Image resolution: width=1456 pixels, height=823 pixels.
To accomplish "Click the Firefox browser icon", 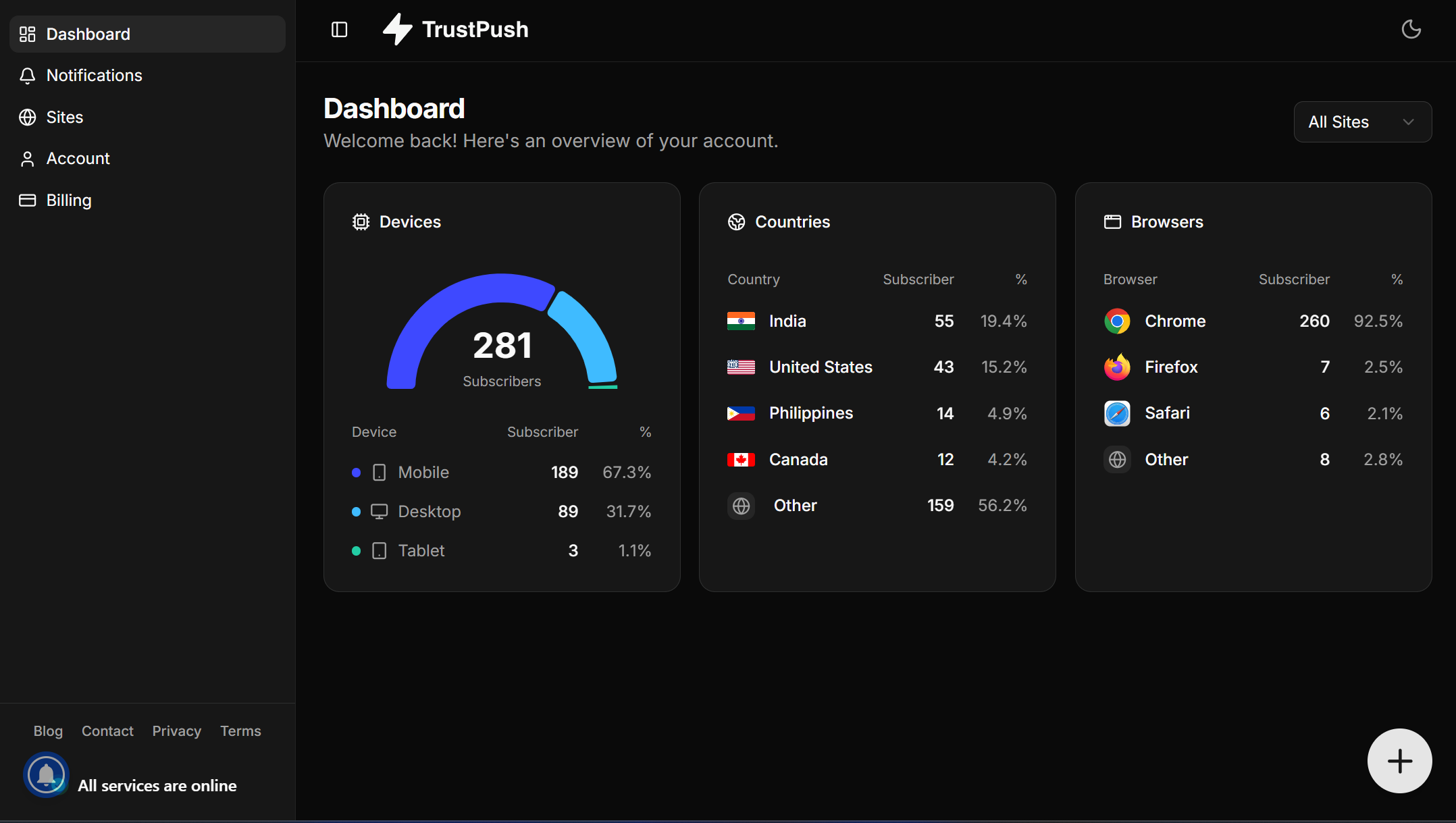I will pos(1117,367).
